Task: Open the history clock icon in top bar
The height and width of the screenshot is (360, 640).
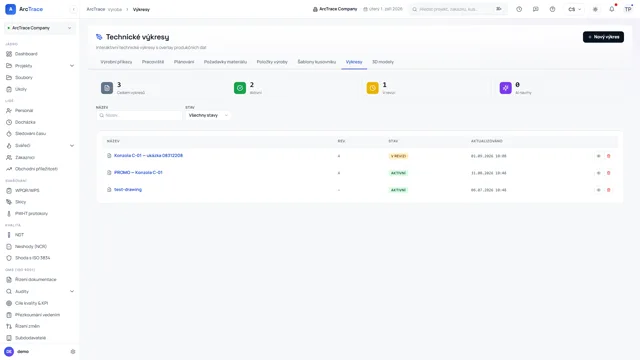Action: pos(519,9)
